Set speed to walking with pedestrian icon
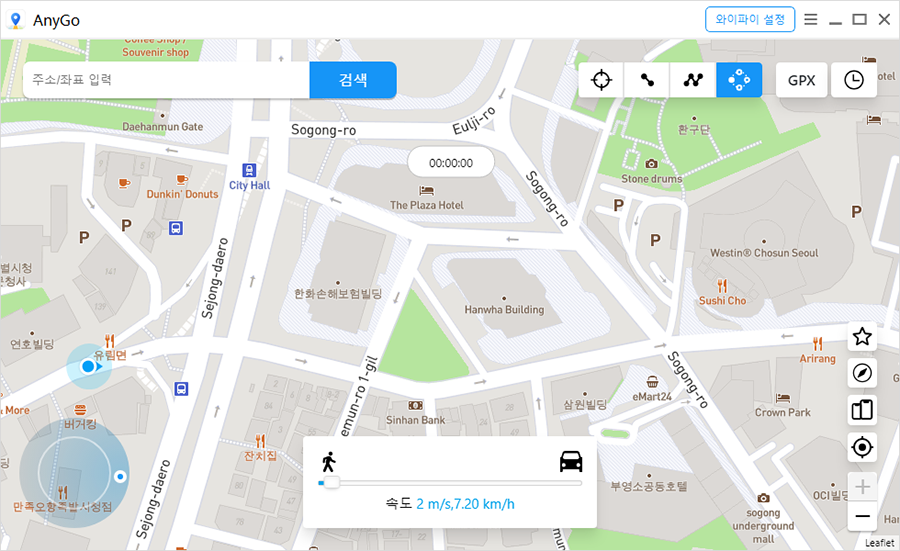 tap(328, 461)
